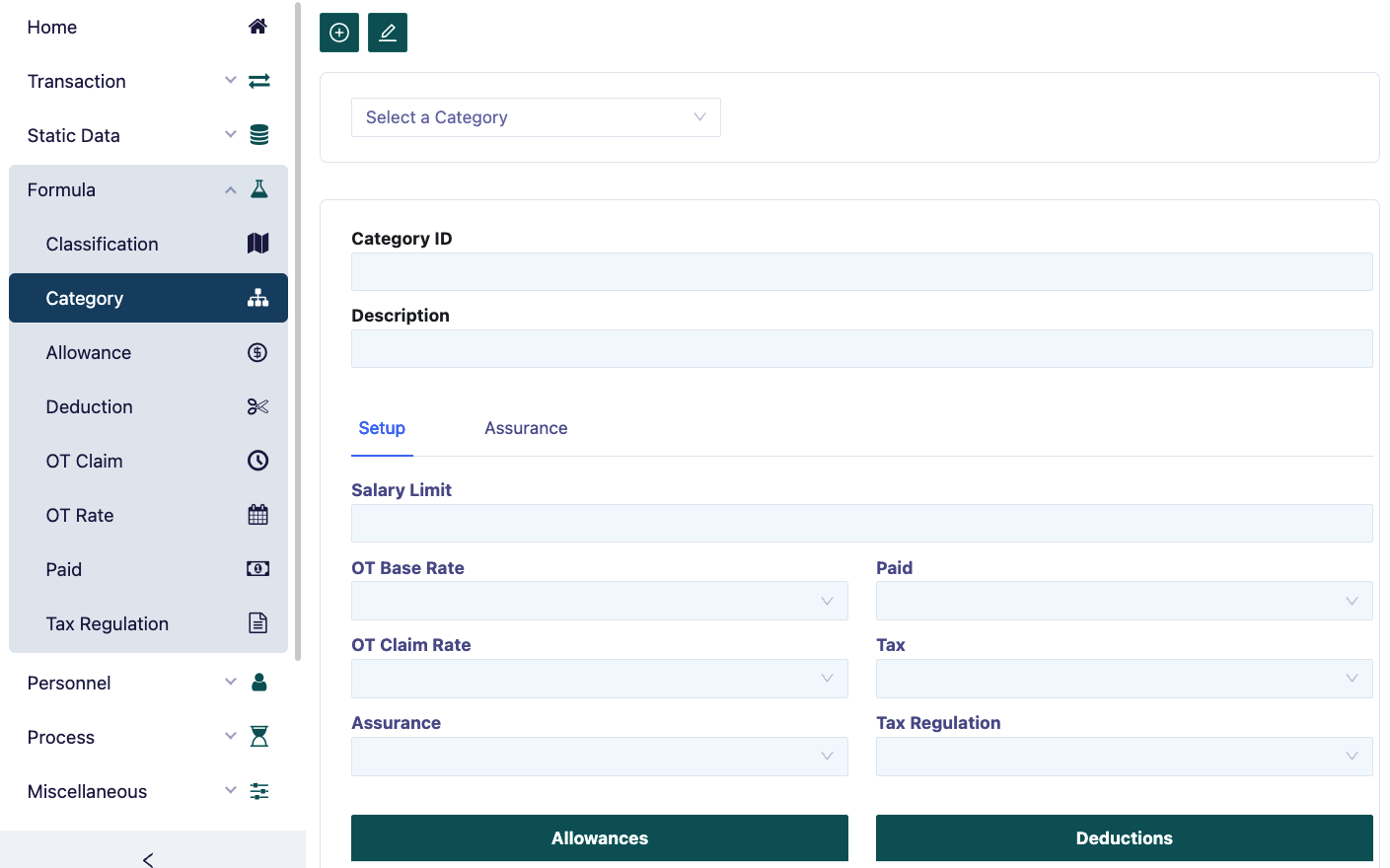This screenshot has width=1390, height=868.
Task: Click the Allowances button
Action: 599,837
